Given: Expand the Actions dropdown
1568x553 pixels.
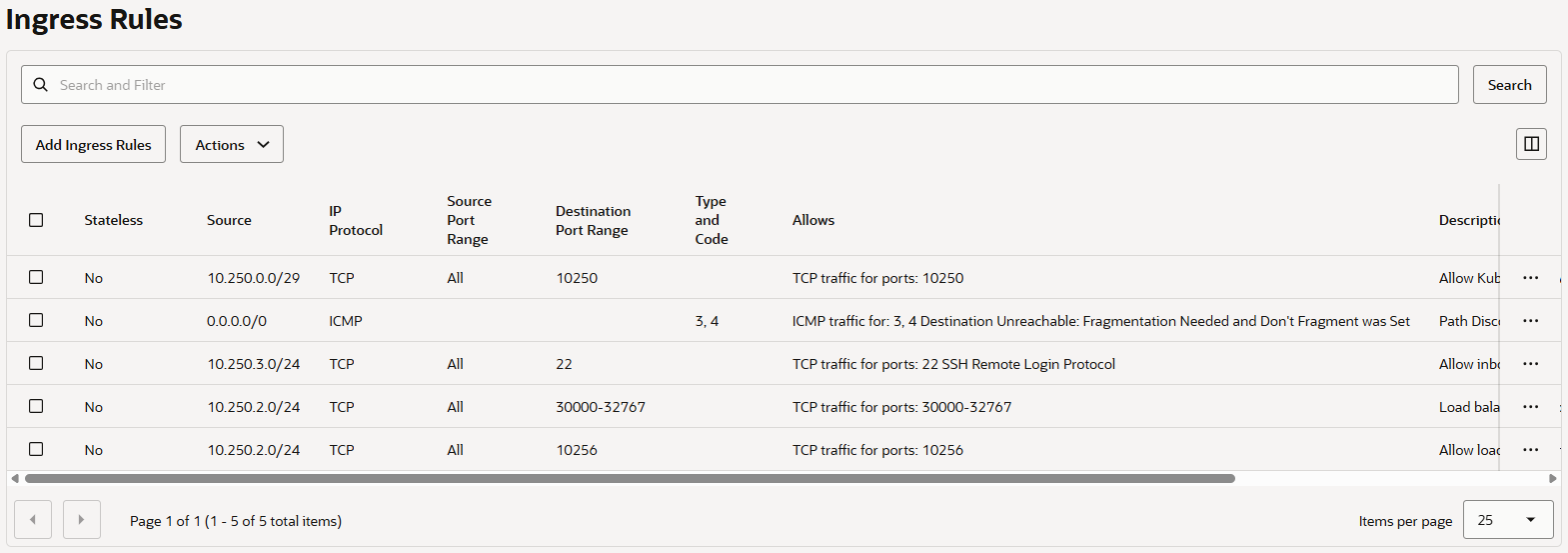Looking at the screenshot, I should point(232,144).
